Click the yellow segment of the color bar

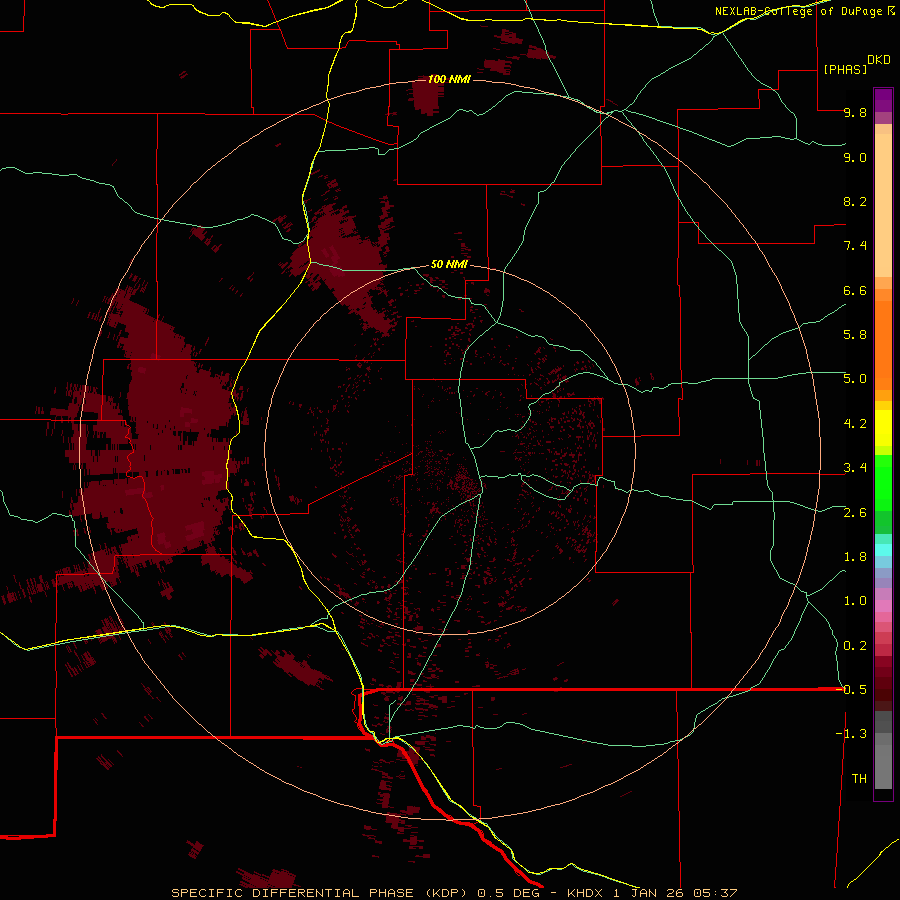click(883, 428)
